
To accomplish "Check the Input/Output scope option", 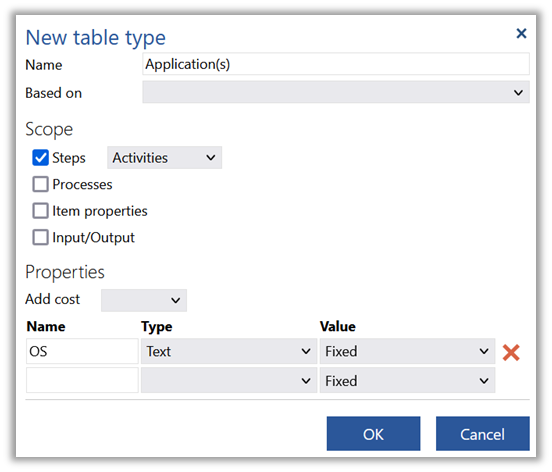I will 40,237.
